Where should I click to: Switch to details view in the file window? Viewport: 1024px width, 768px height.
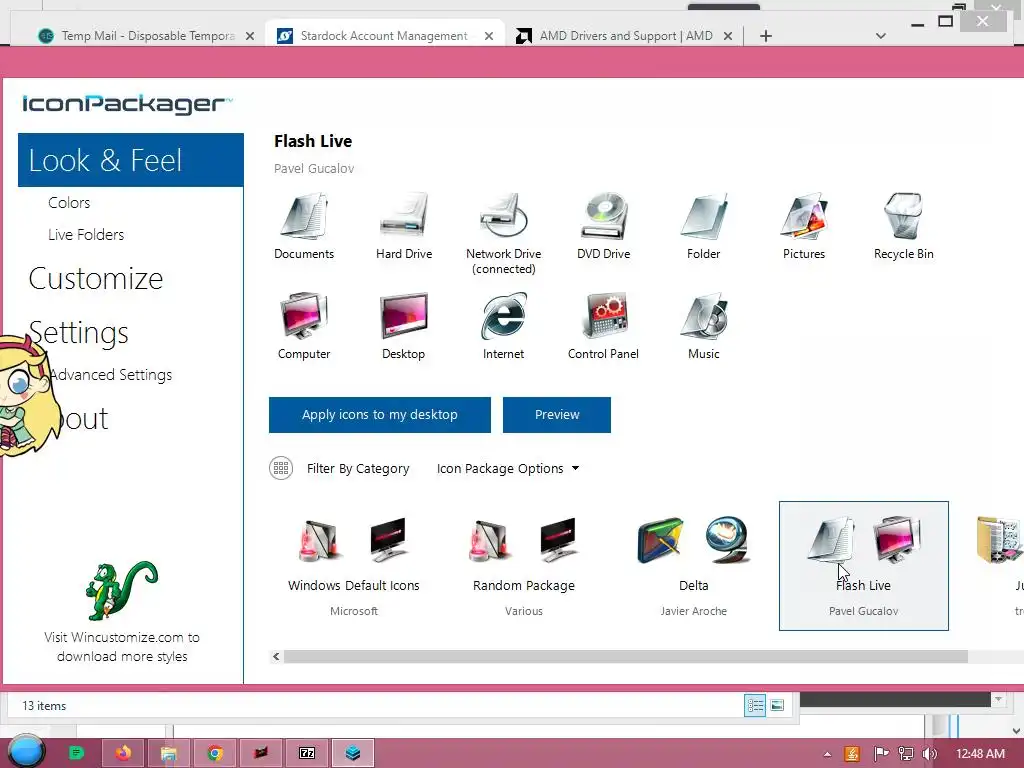point(755,705)
